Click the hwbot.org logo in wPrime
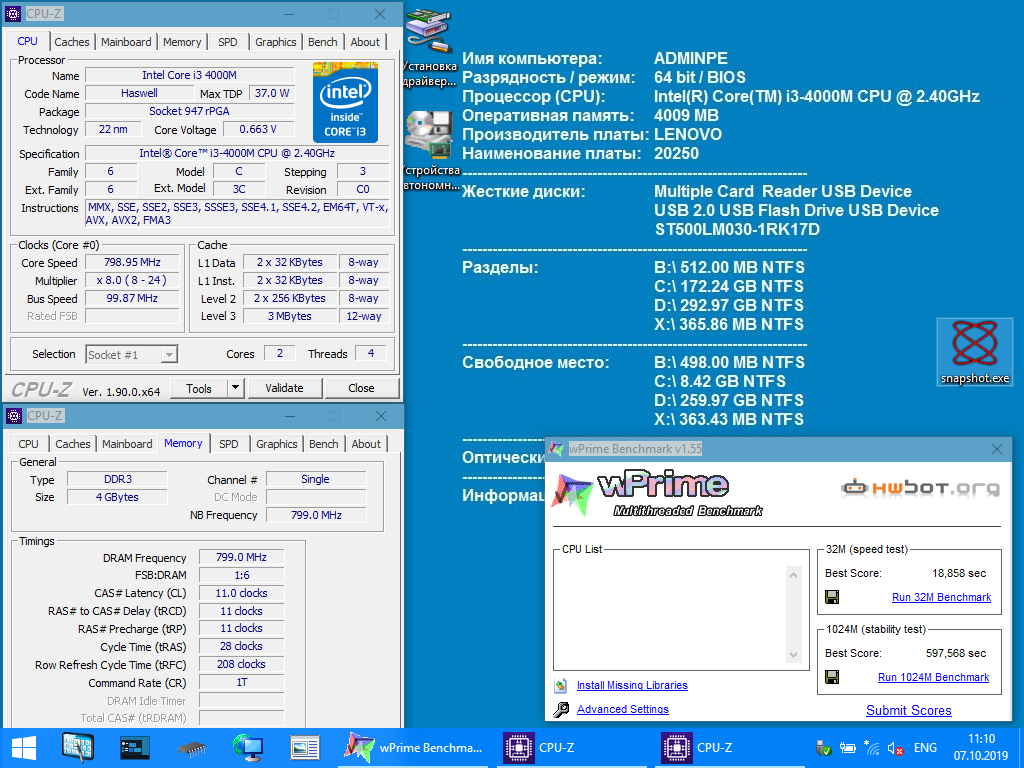The width and height of the screenshot is (1024, 768). (920, 487)
